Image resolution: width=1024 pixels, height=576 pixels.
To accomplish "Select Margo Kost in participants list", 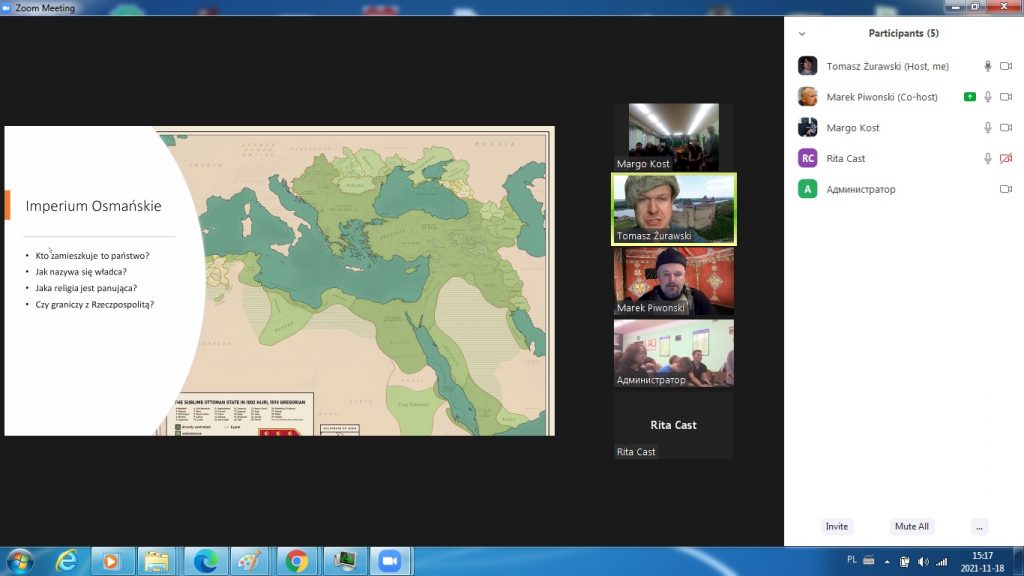I will [x=853, y=128].
